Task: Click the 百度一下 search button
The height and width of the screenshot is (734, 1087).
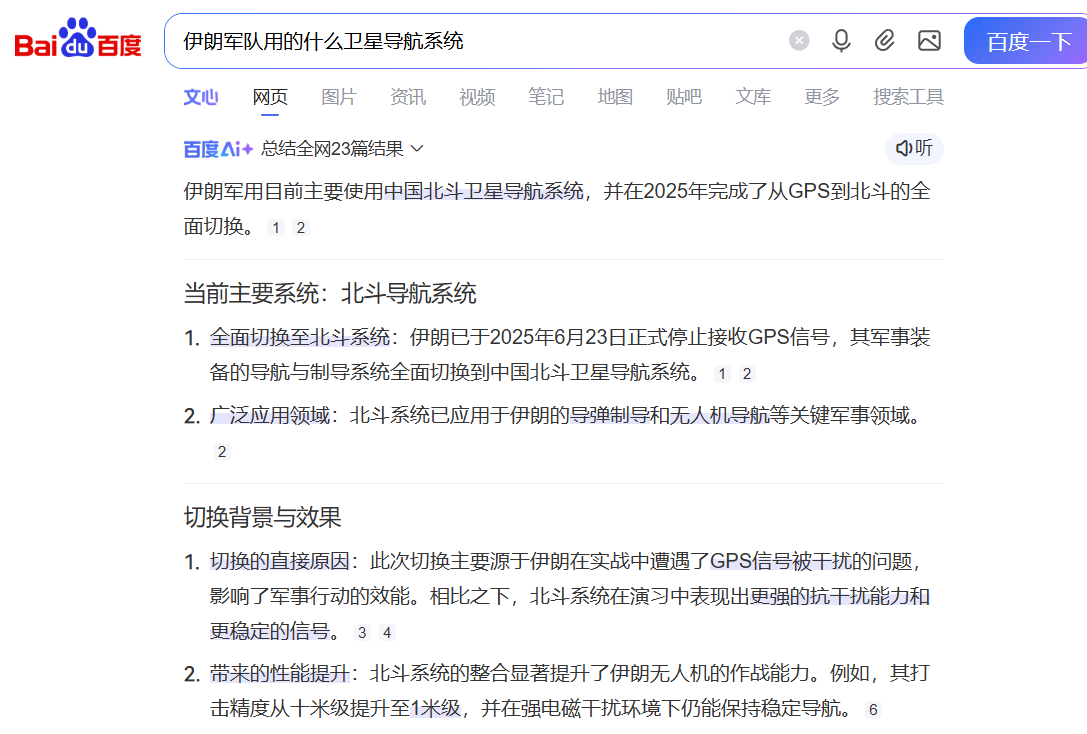Action: coord(1027,41)
